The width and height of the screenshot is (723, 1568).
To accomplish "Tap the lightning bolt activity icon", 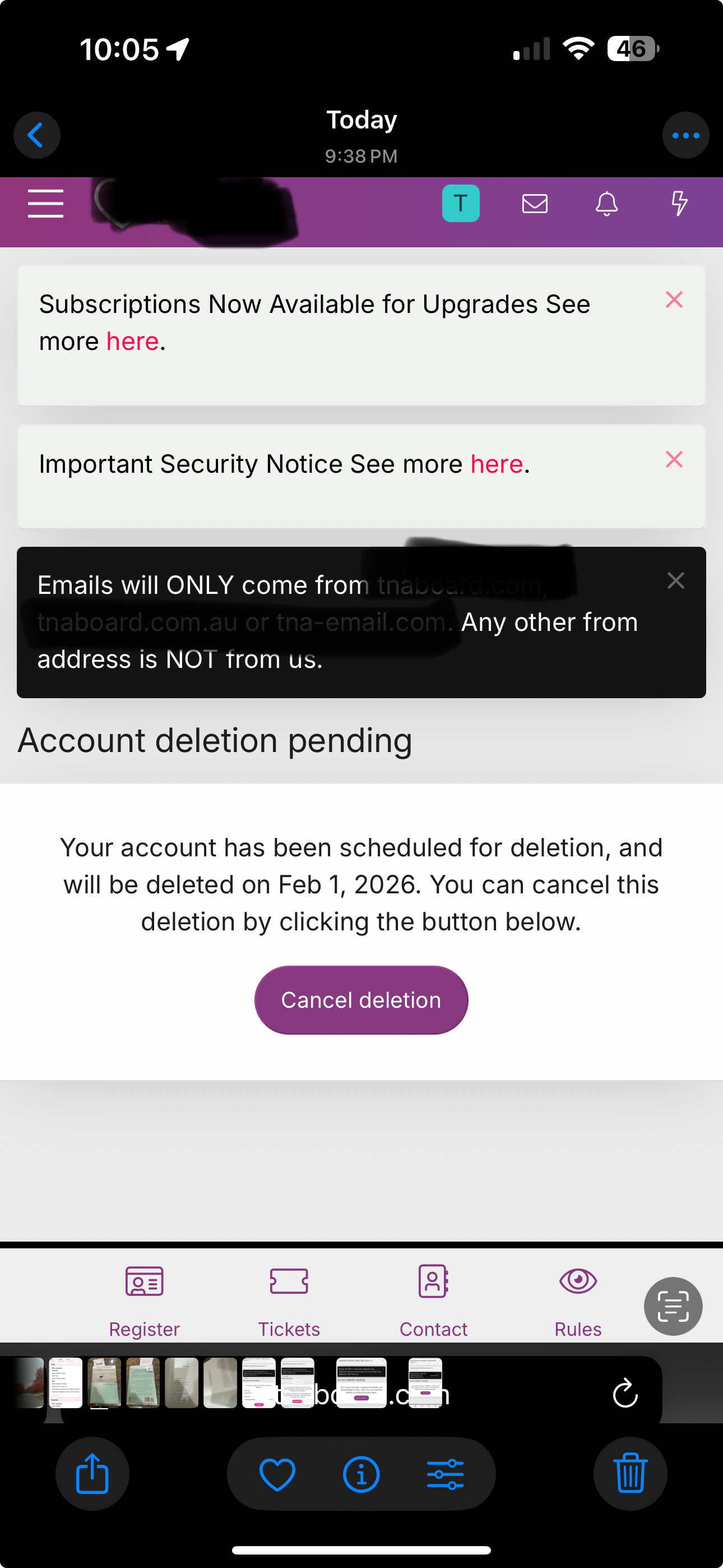I will click(679, 204).
